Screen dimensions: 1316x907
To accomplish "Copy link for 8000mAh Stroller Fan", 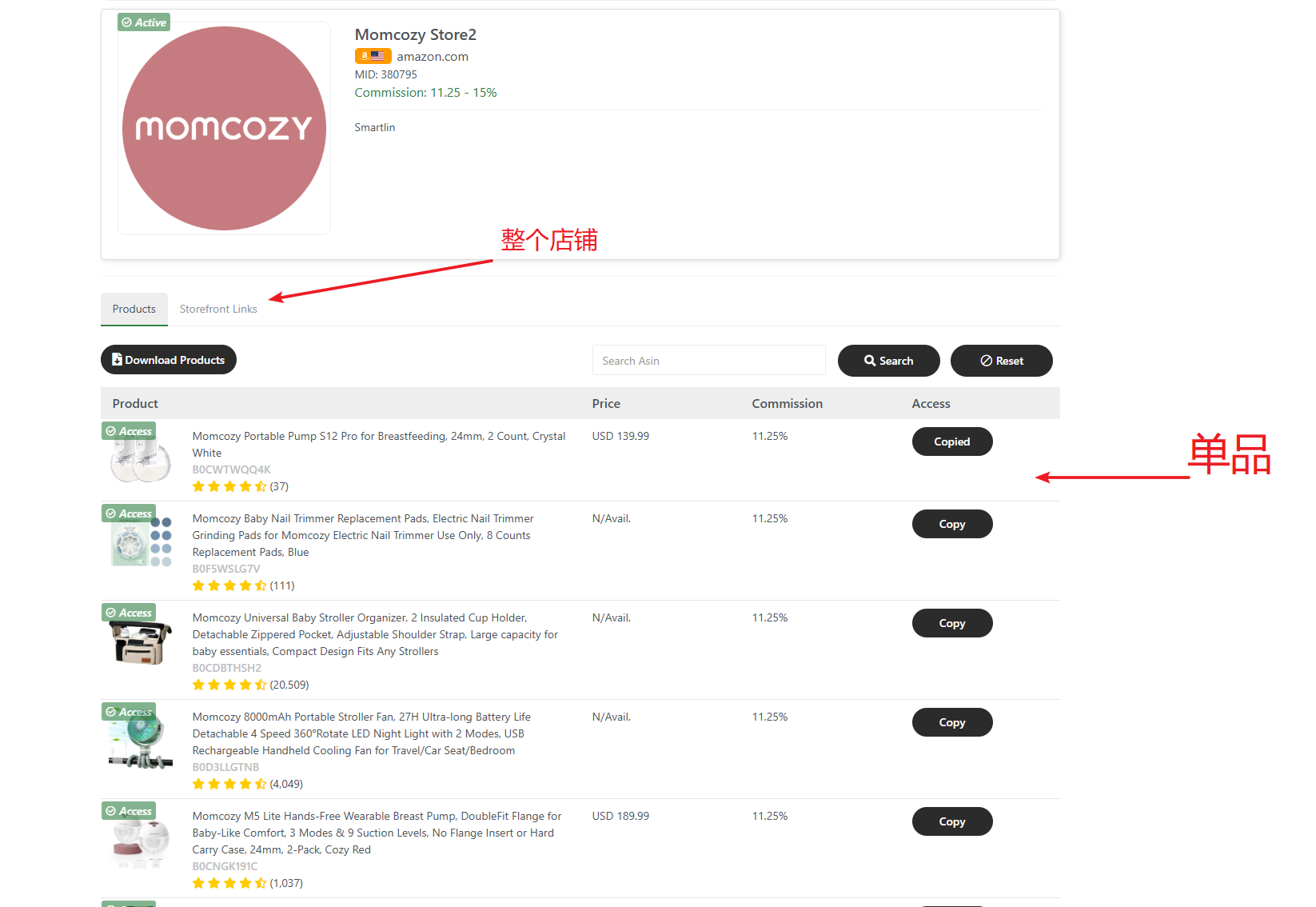I will pyautogui.click(x=951, y=722).
